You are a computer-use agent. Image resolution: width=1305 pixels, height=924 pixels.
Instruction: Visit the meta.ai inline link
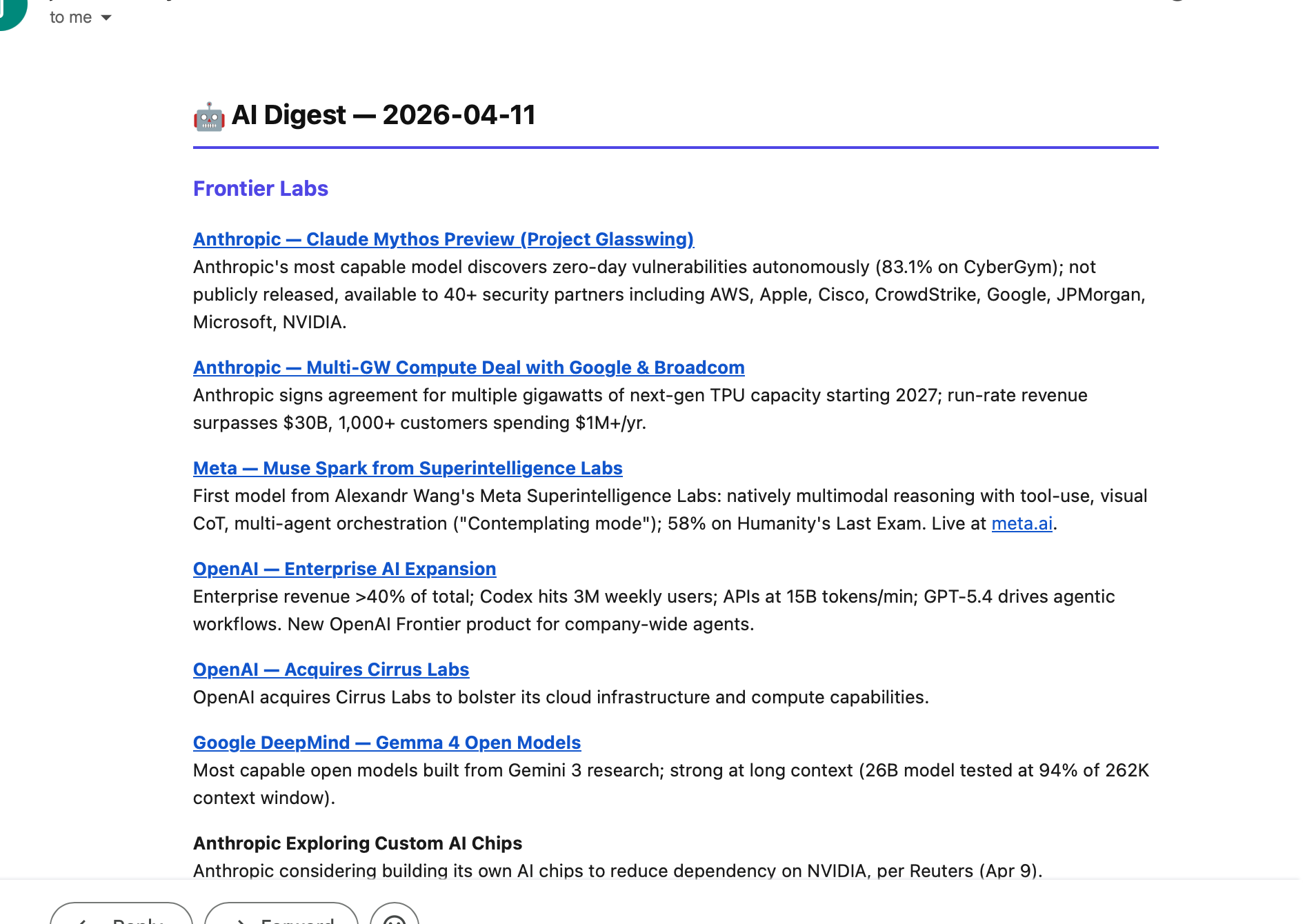pos(1022,523)
